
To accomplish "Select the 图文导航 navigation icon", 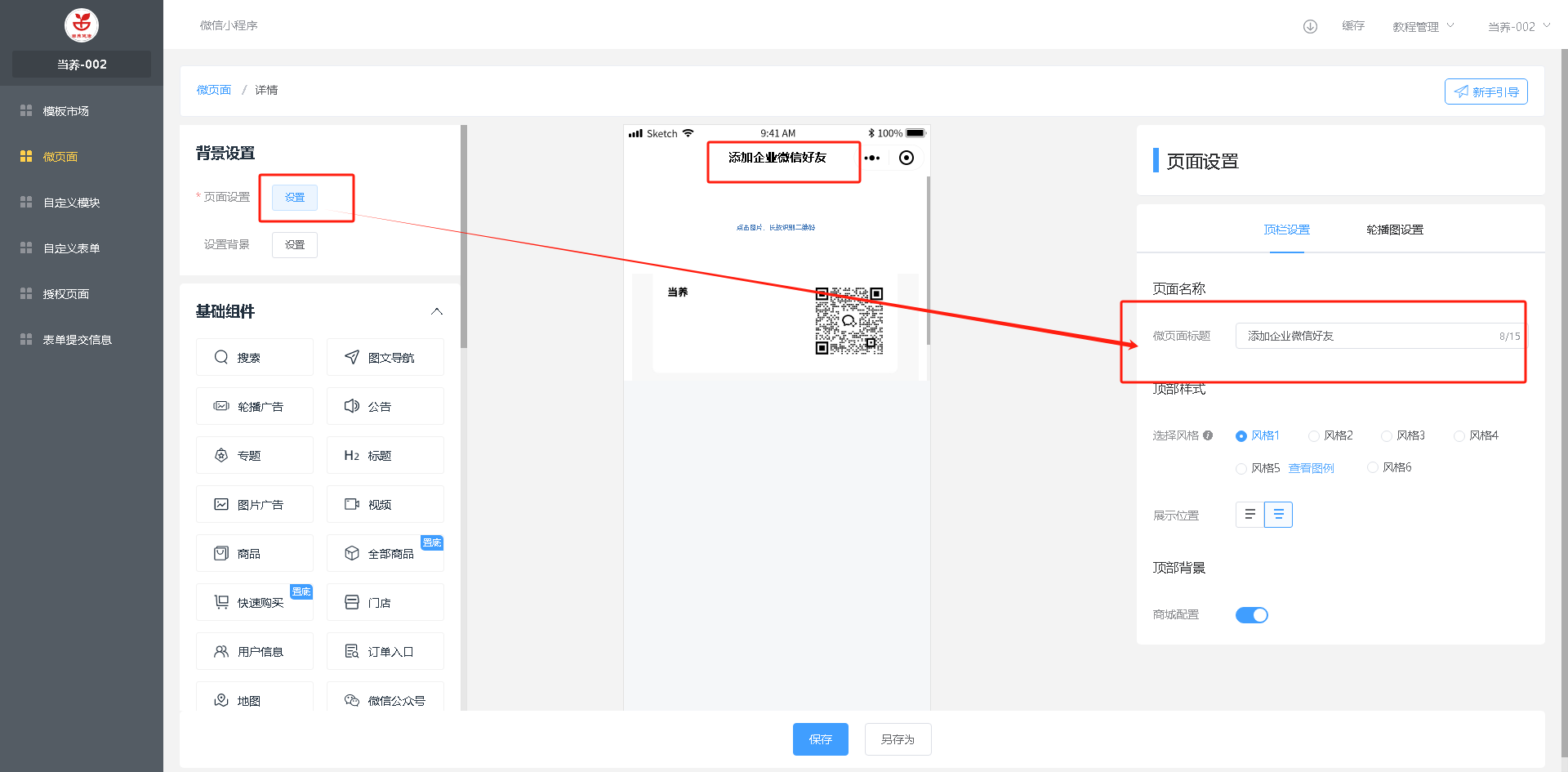I will 352,357.
